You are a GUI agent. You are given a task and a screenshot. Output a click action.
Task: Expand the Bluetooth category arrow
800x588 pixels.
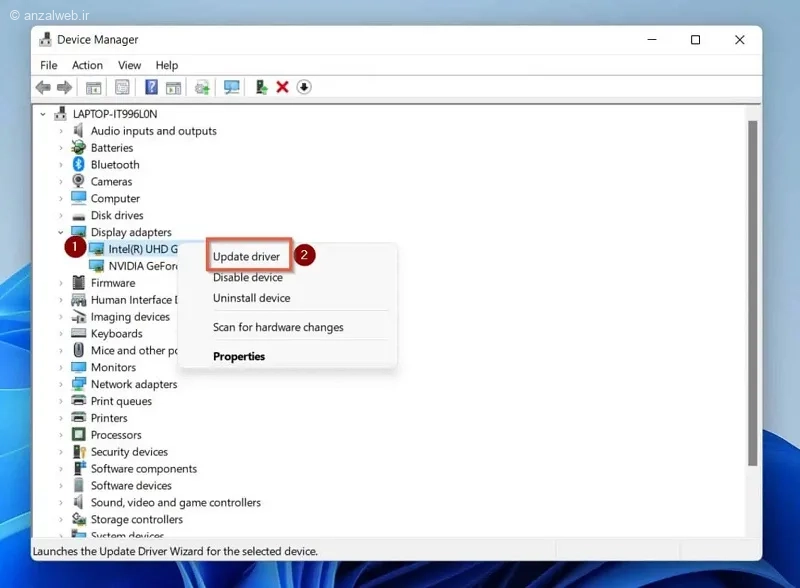click(61, 165)
